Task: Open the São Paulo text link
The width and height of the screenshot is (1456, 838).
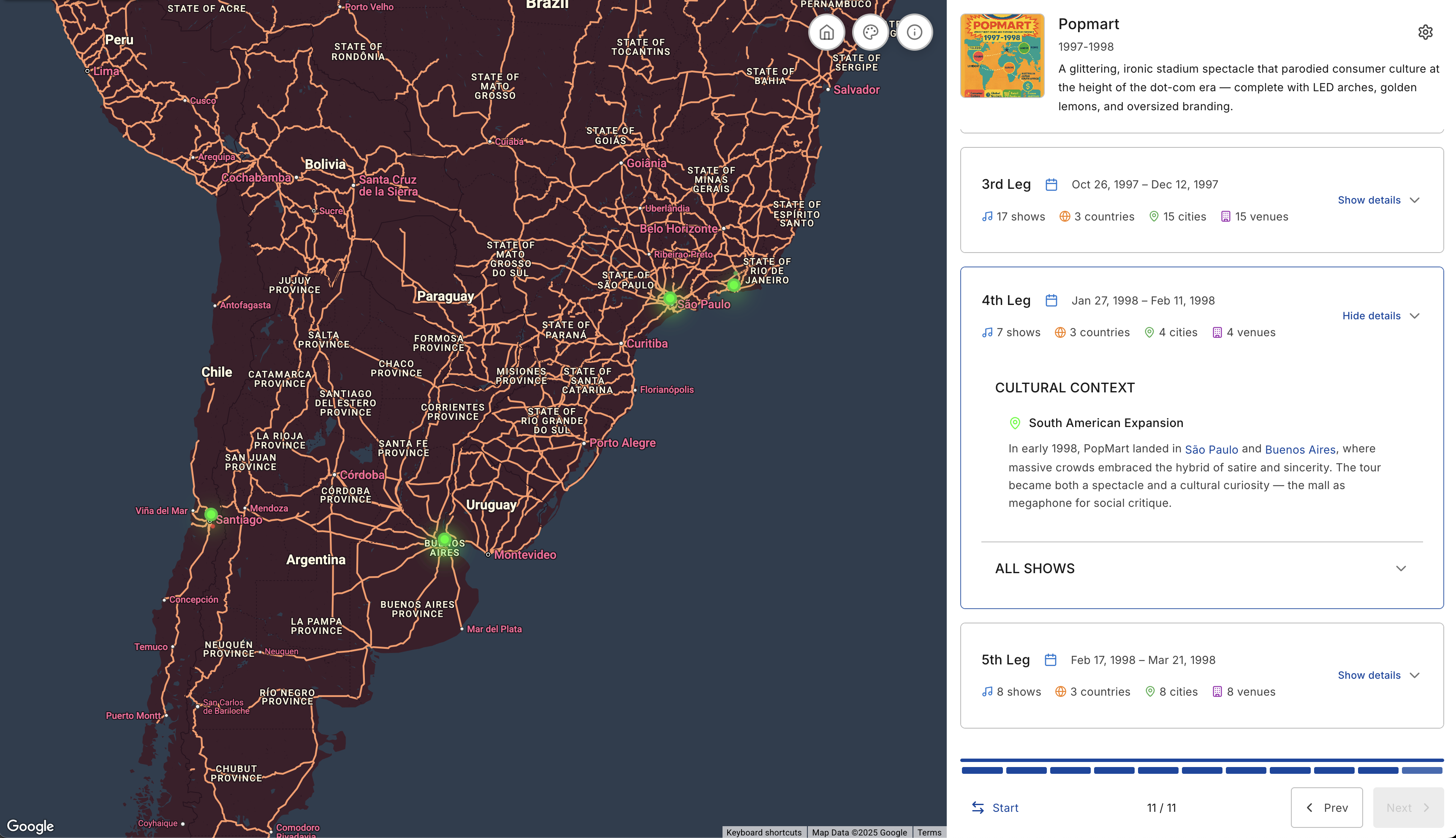Action: 1211,449
